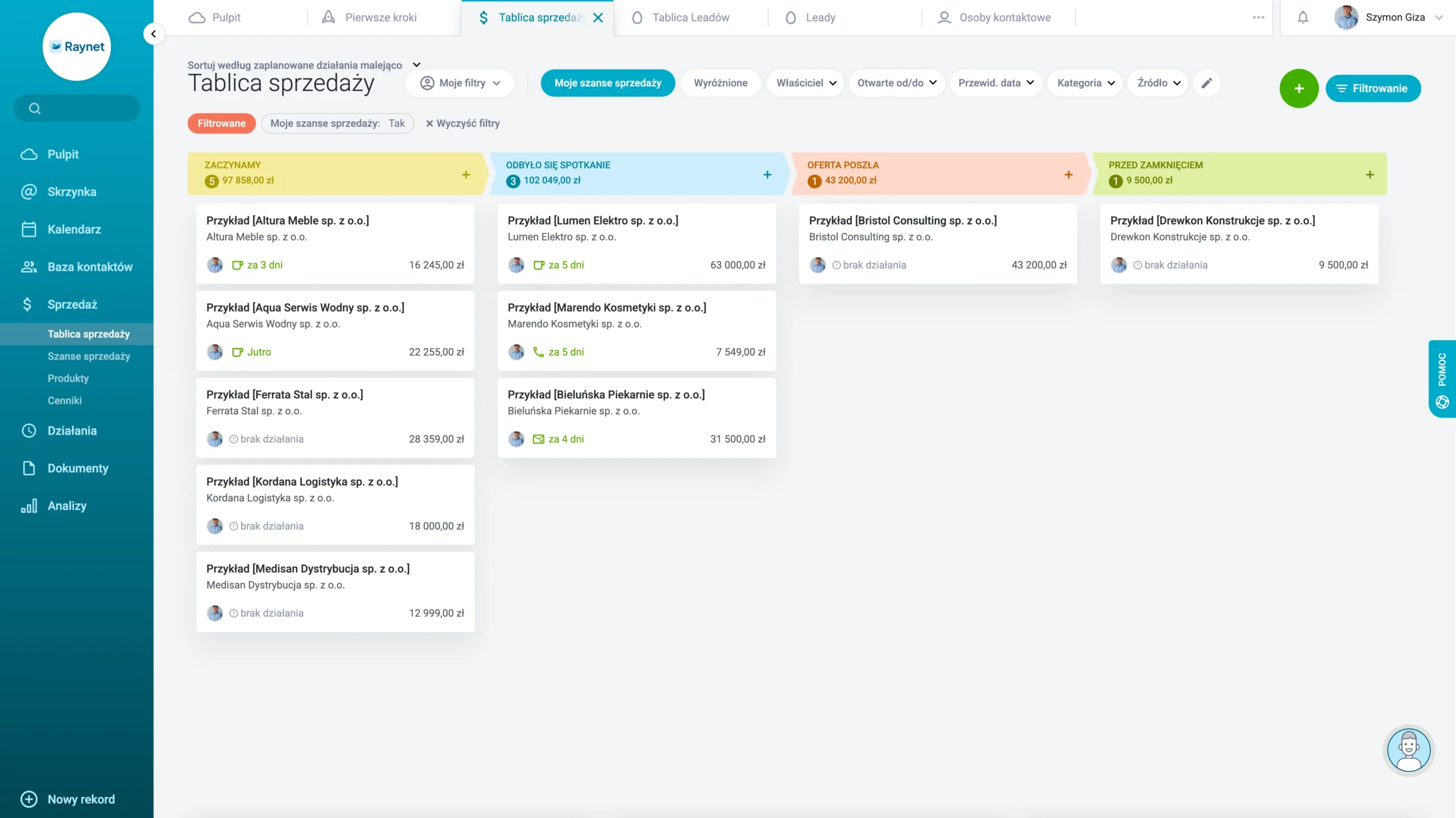Click the green add record button
The image size is (1456, 818).
1299,89
